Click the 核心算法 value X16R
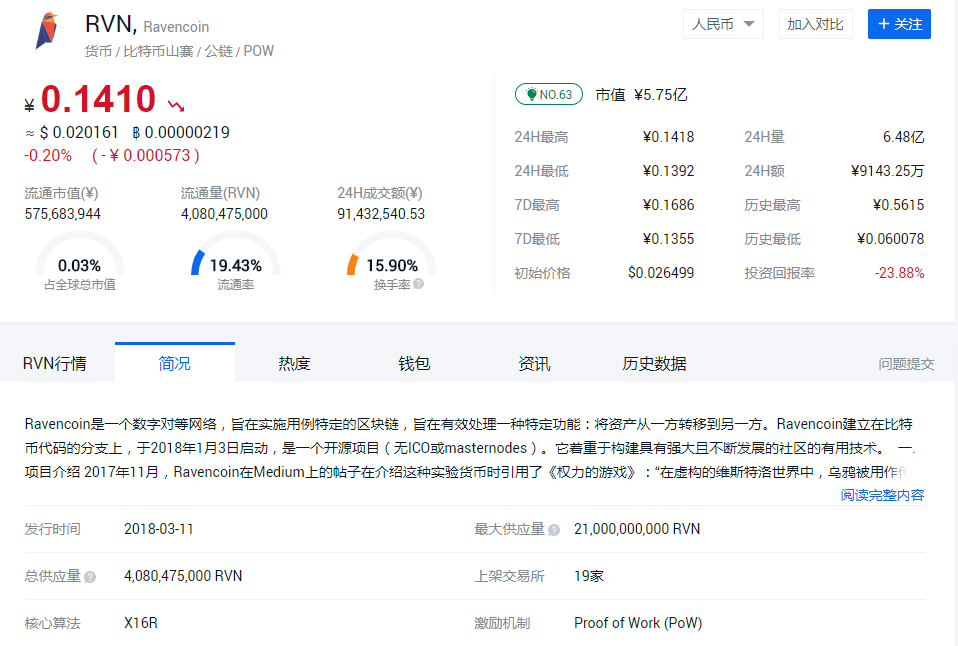This screenshot has height=646, width=958. click(141, 623)
